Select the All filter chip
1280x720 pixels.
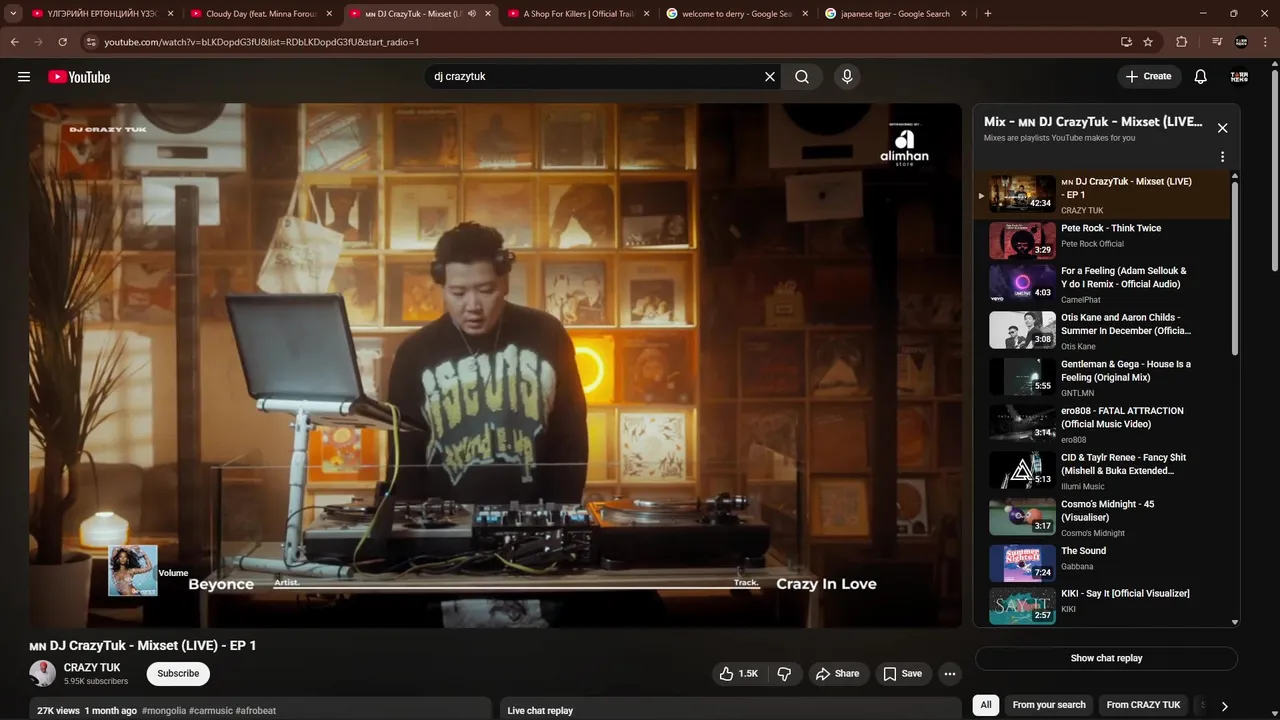986,705
